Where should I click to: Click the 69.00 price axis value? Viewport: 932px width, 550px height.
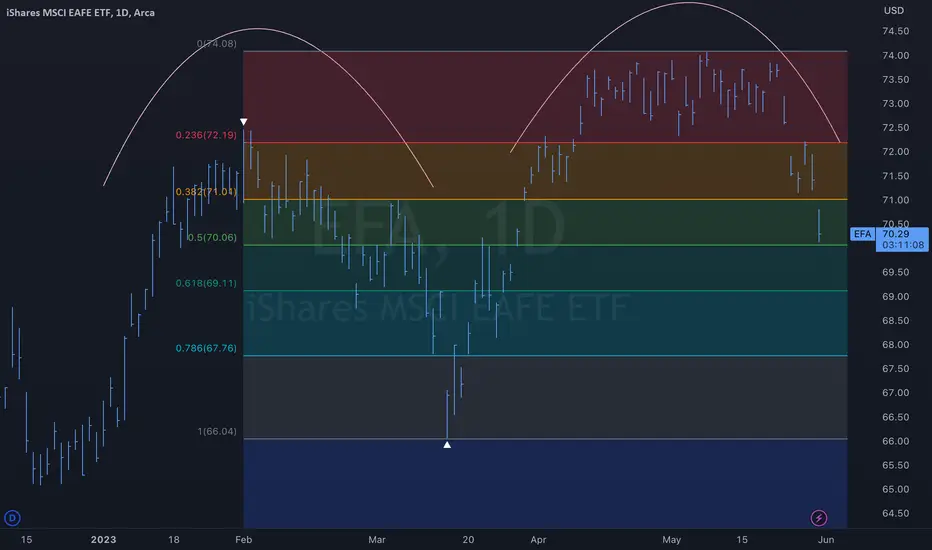[x=895, y=296]
